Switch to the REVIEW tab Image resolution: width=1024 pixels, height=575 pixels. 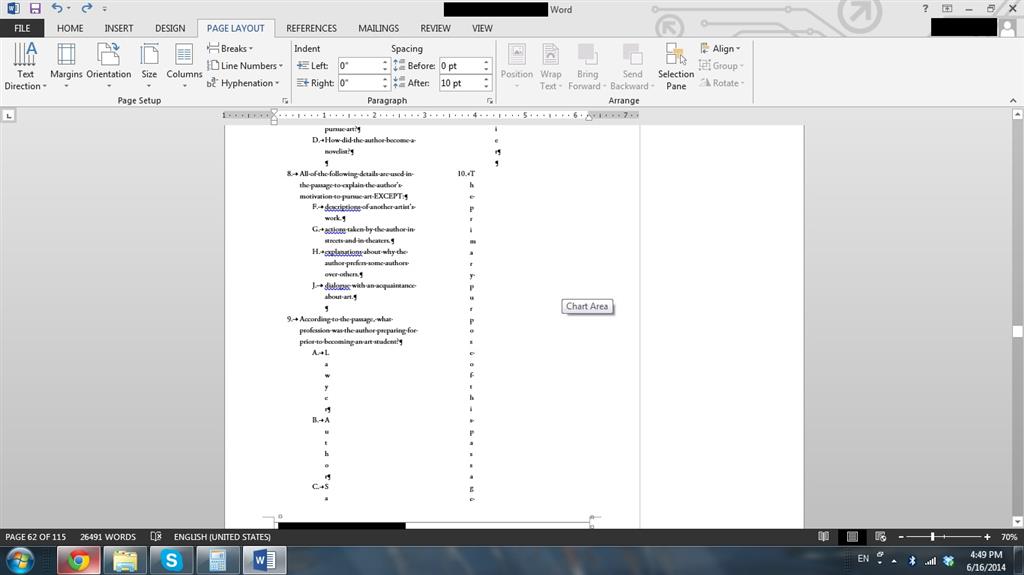435,28
